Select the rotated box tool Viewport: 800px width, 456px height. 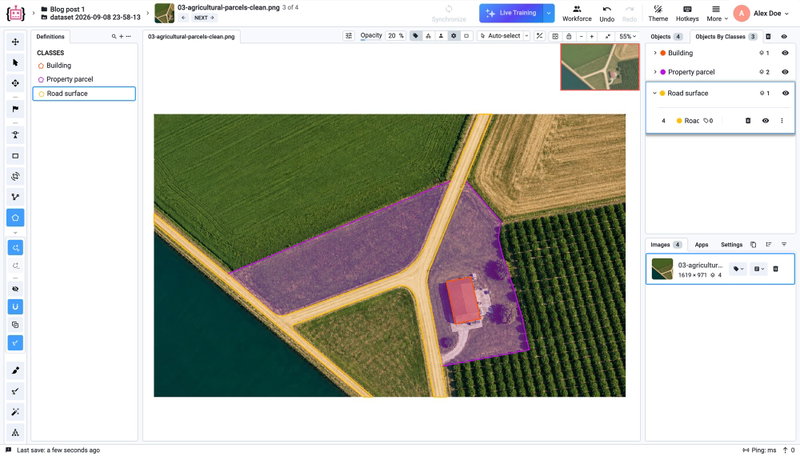pyautogui.click(x=15, y=176)
